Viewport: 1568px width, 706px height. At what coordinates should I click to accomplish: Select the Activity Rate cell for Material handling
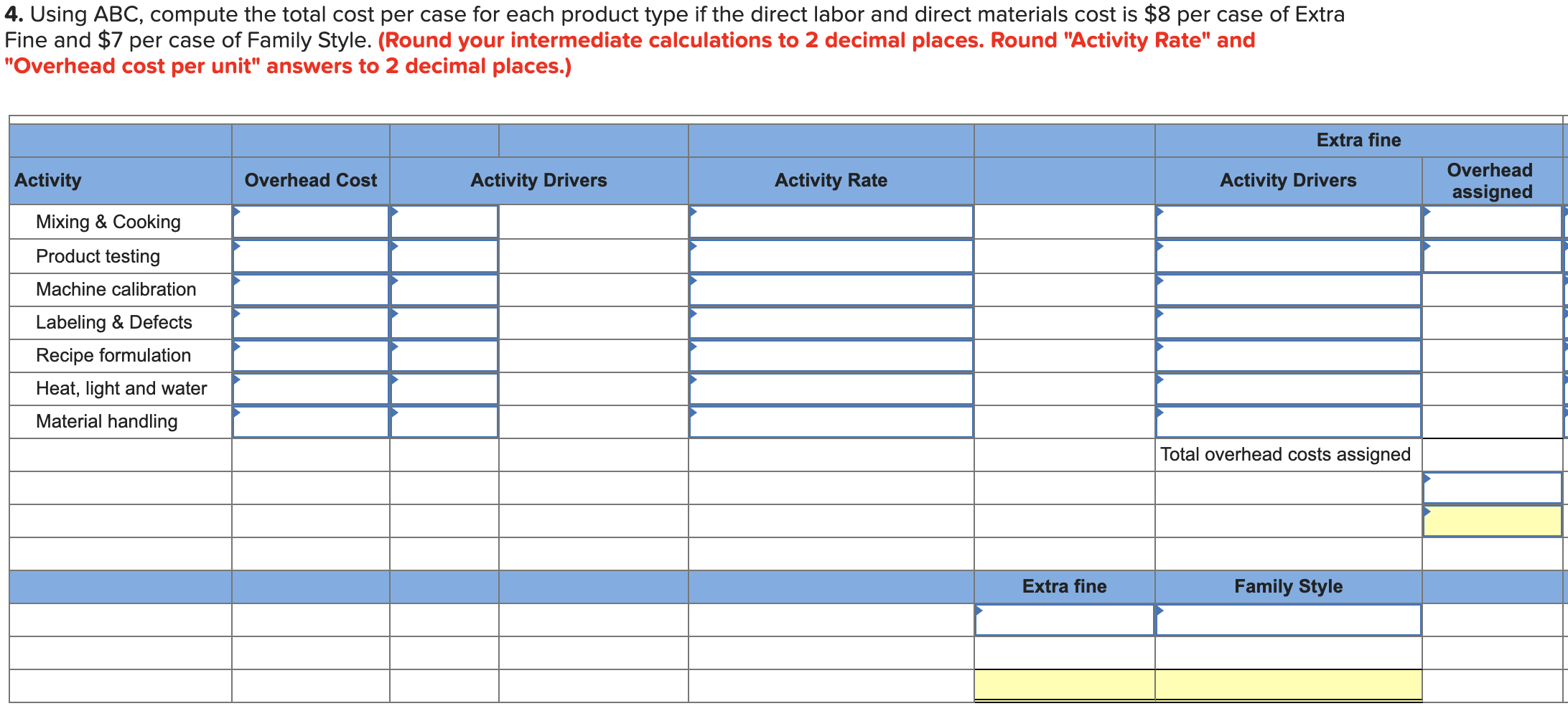coord(831,421)
